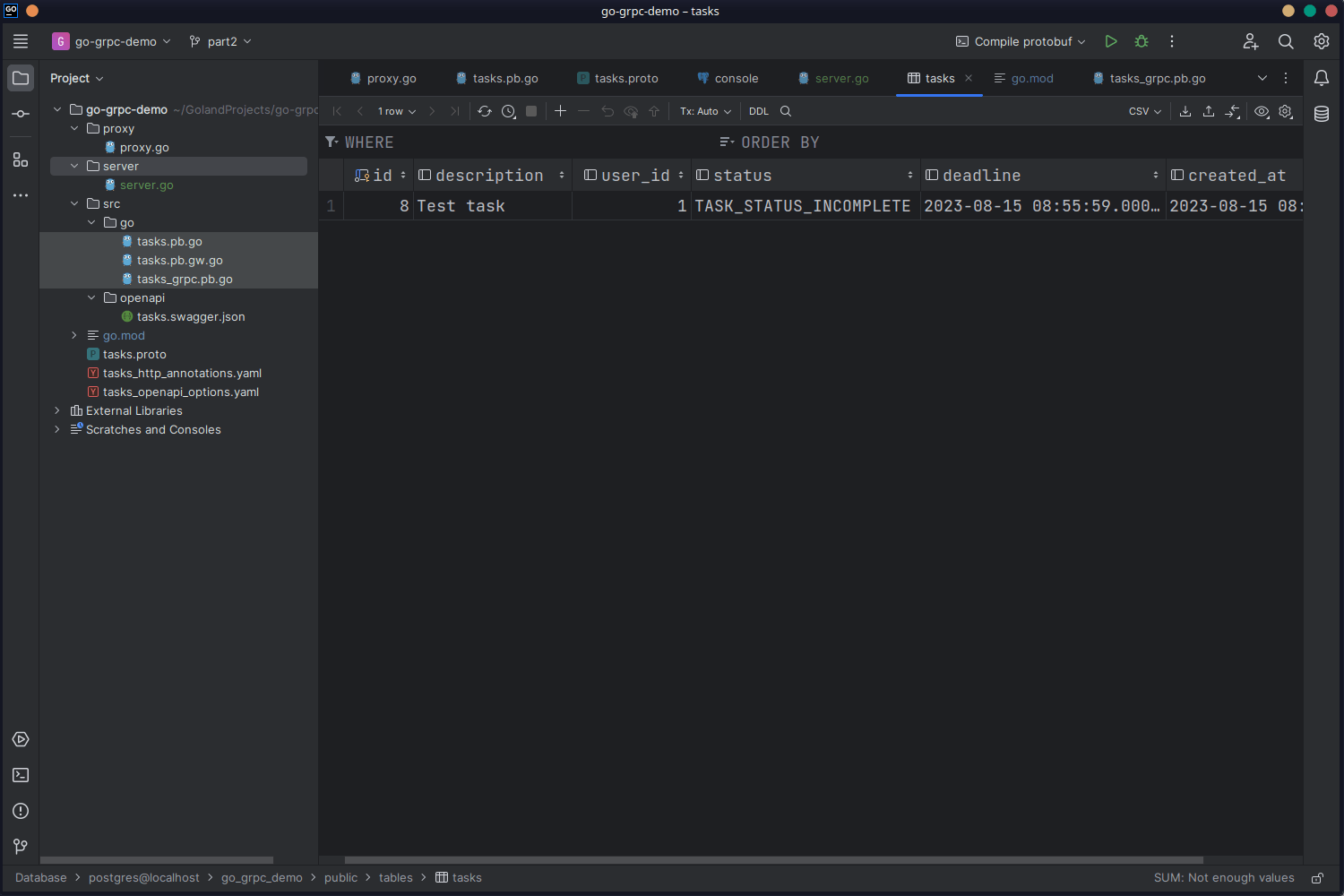The image size is (1344, 896).
Task: Open the Database tool window on the right
Action: coord(1322,114)
